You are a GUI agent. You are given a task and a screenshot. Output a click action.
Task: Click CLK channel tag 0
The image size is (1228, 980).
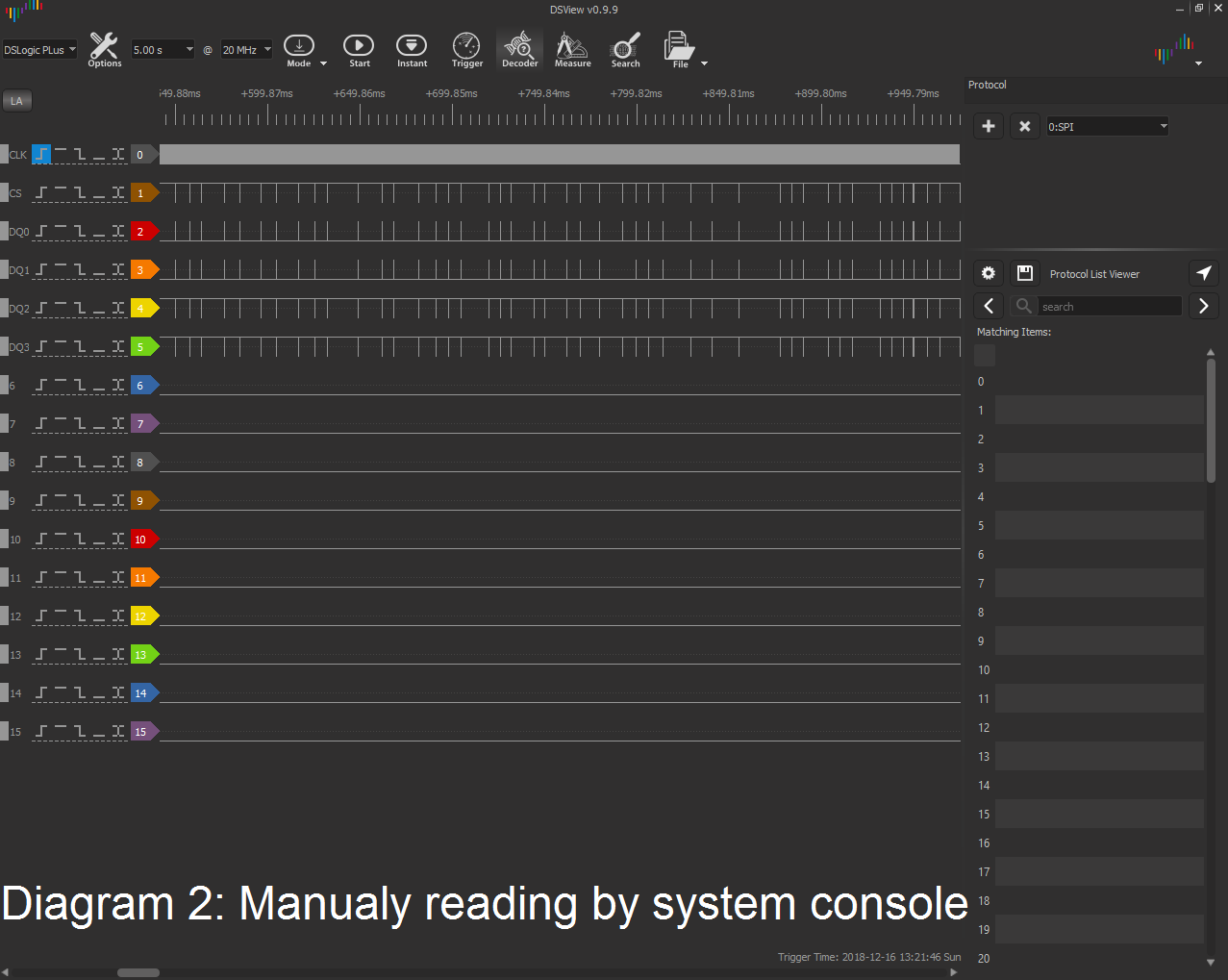(143, 154)
